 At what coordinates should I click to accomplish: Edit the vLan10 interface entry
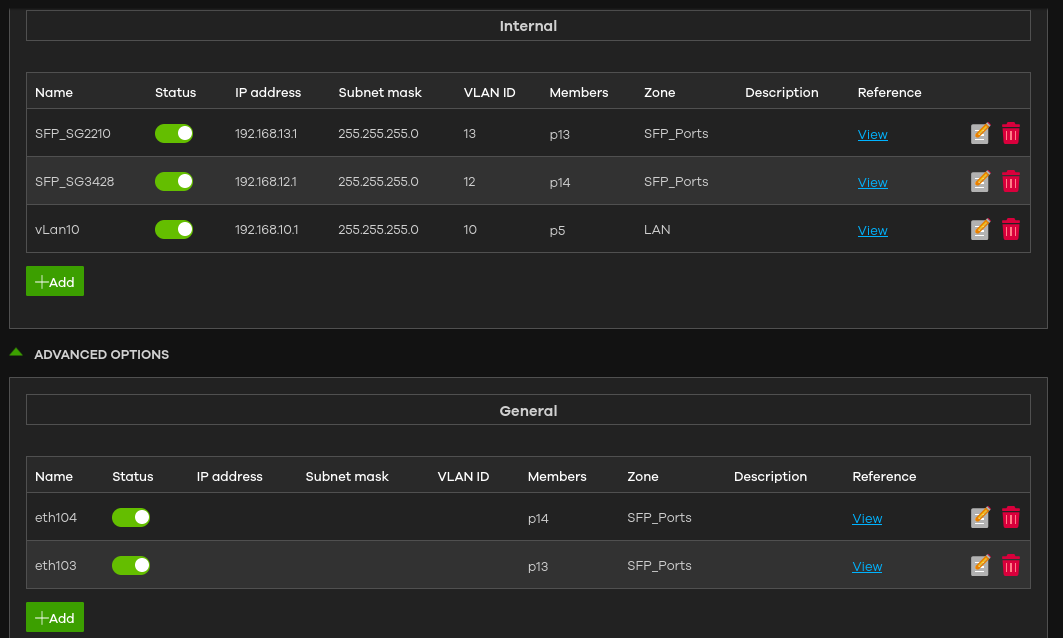click(980, 230)
